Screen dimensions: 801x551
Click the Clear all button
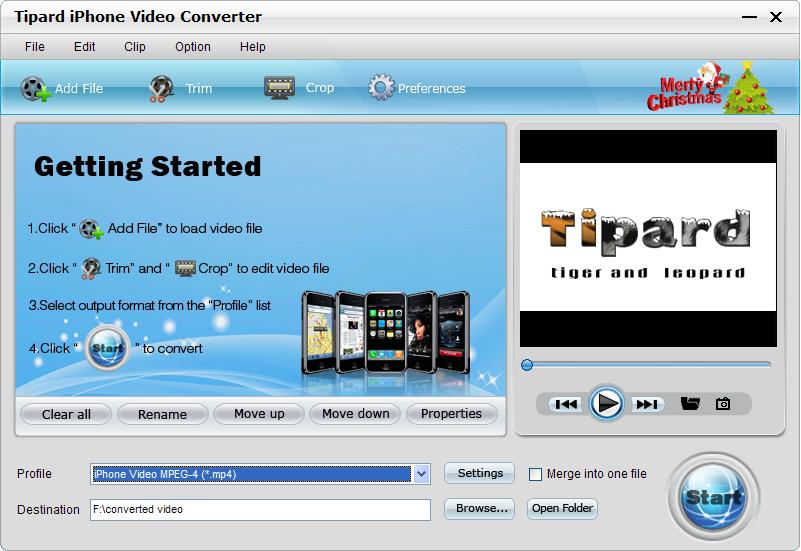[66, 414]
